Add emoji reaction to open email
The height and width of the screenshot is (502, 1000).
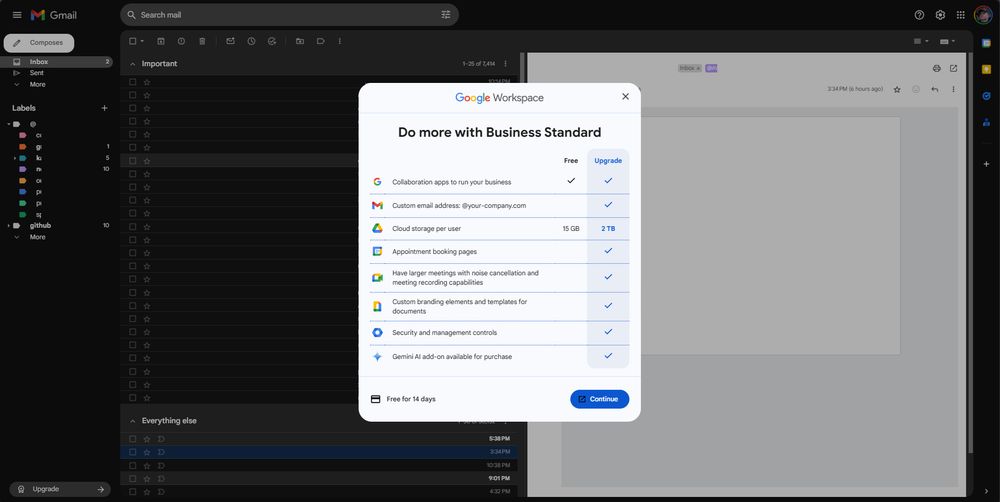[x=916, y=89]
